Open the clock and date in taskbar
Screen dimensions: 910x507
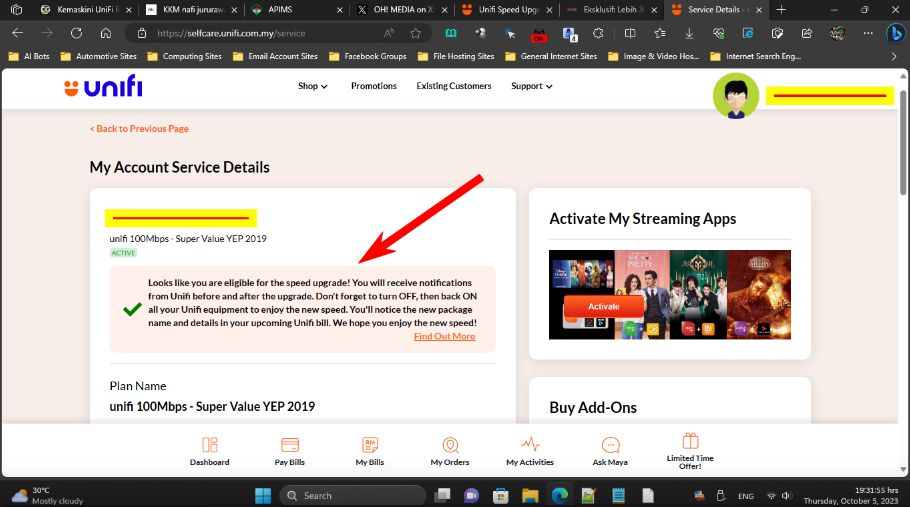pos(851,495)
